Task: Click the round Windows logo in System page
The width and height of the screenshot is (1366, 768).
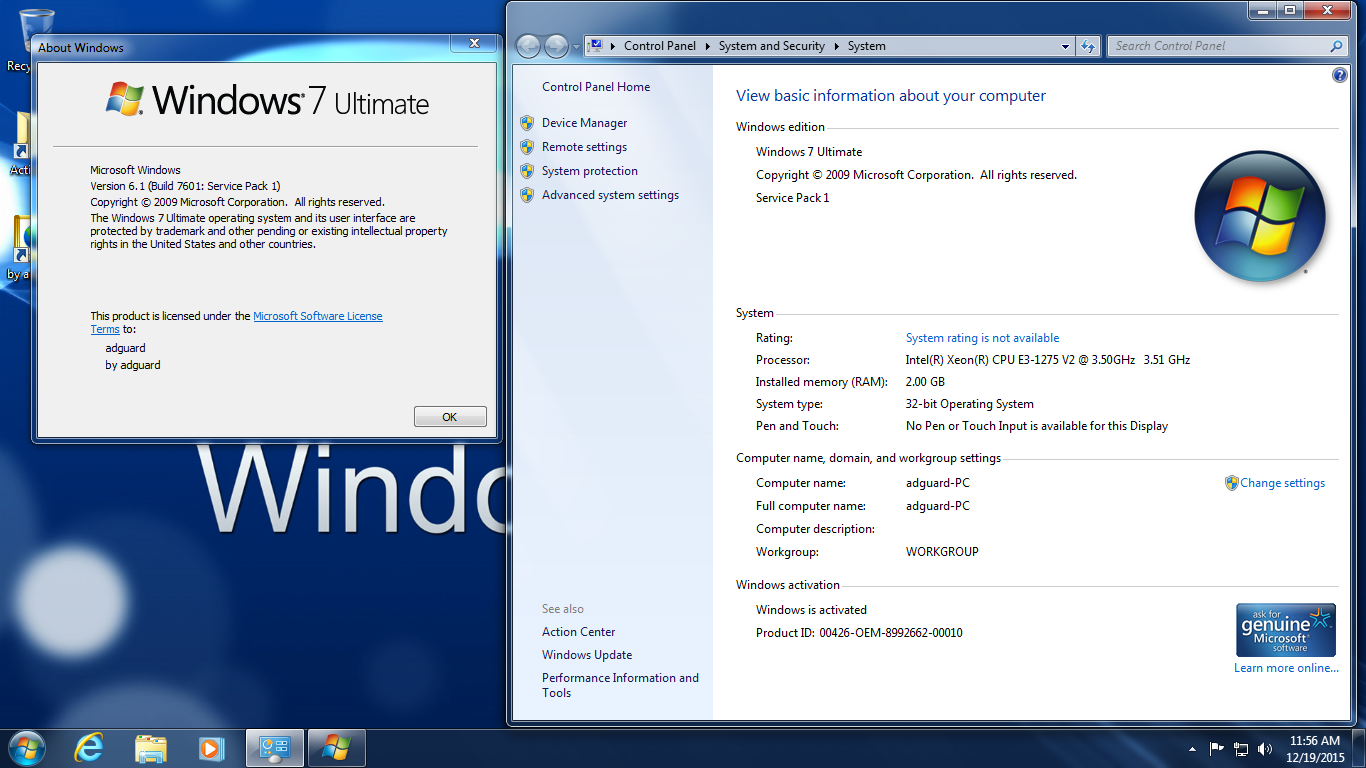Action: click(1259, 217)
